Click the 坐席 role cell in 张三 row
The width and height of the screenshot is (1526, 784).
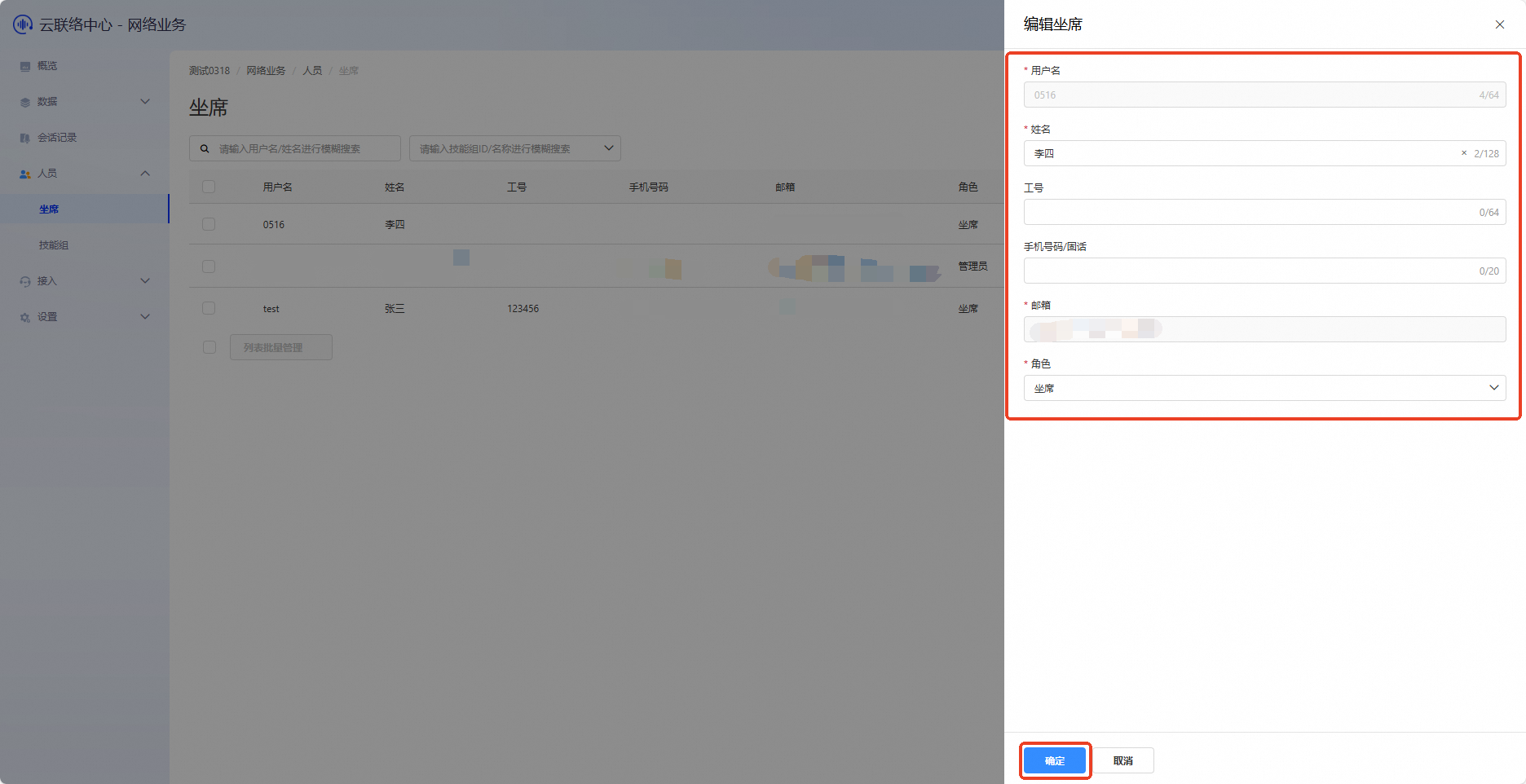click(968, 309)
